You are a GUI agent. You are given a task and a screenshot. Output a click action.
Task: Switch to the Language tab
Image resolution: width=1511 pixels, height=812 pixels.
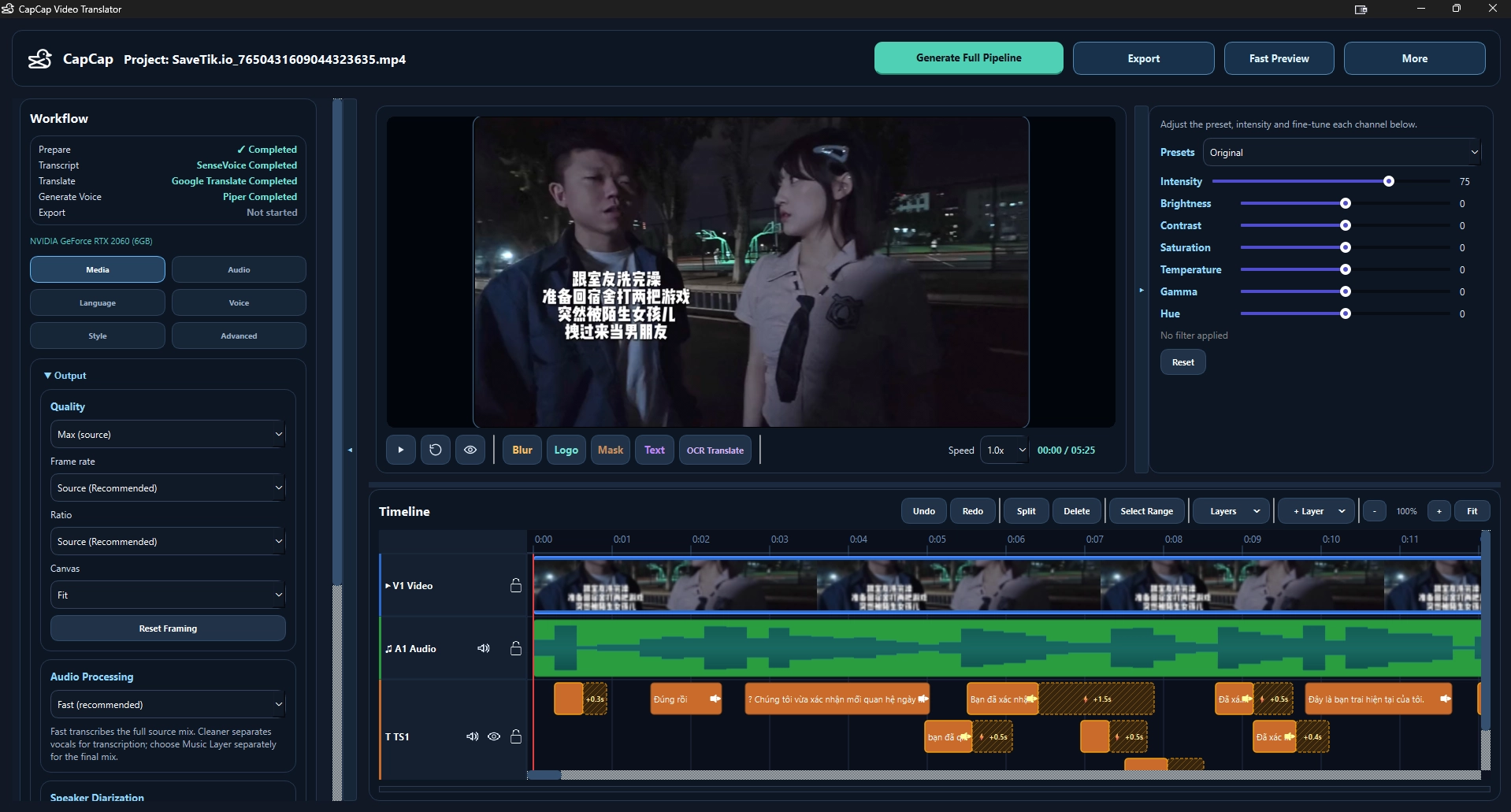click(98, 302)
